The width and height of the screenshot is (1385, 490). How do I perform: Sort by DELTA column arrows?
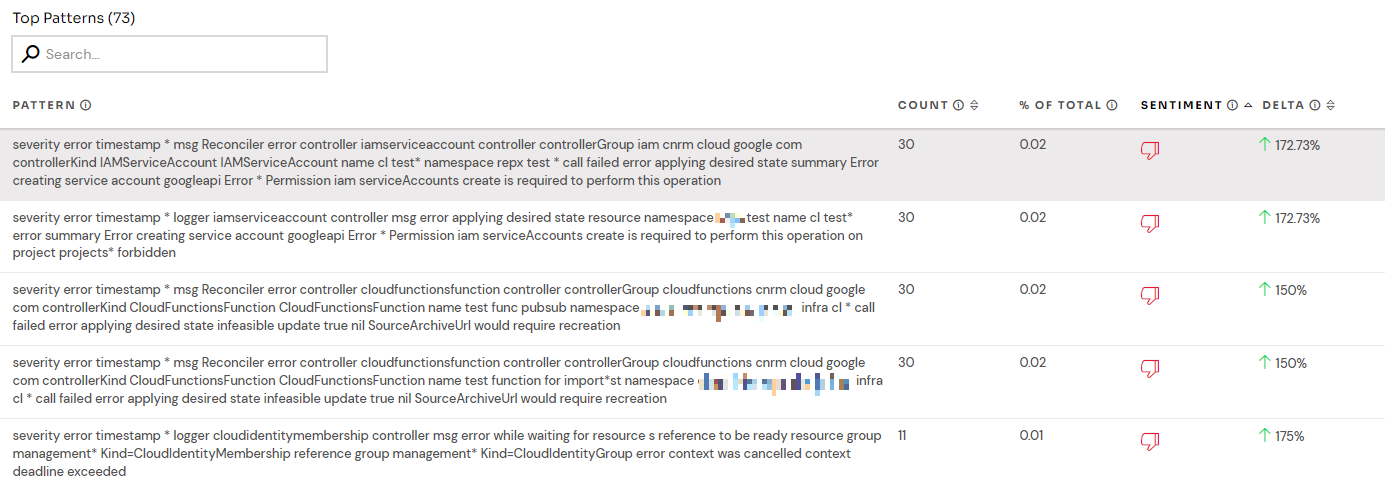1330,105
